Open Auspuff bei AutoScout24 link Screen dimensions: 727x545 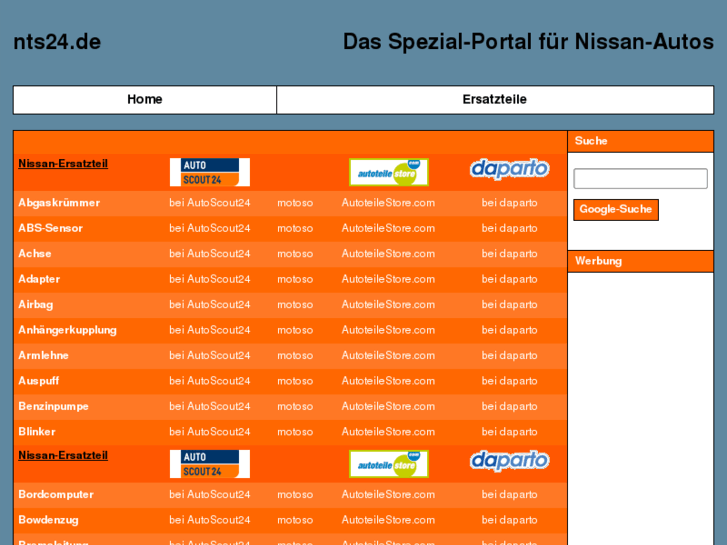click(x=210, y=381)
